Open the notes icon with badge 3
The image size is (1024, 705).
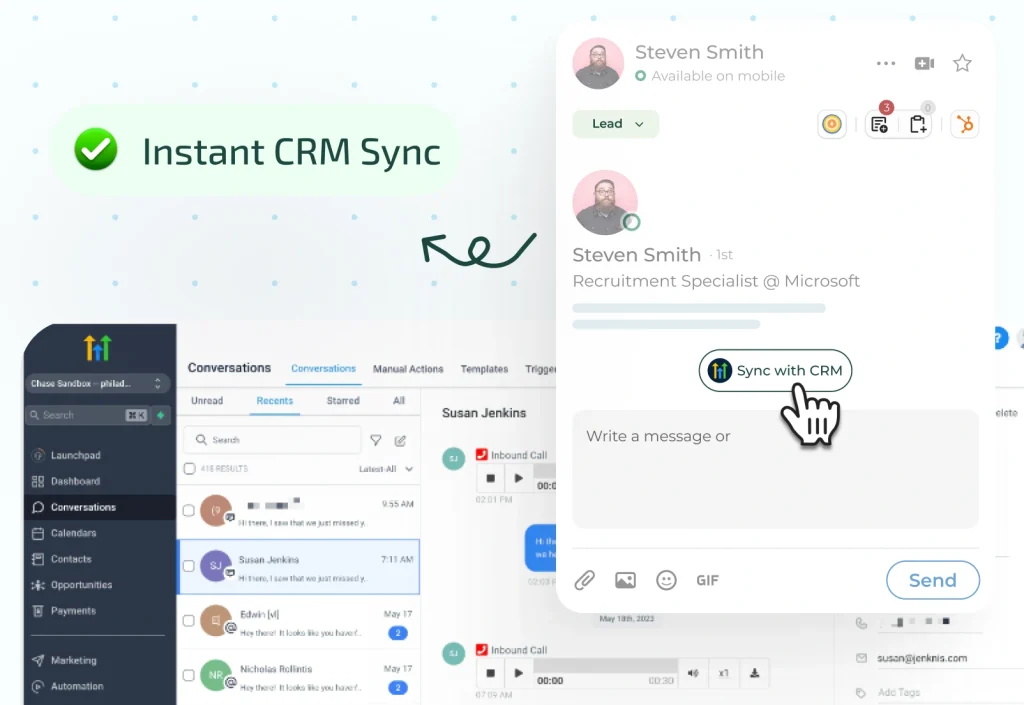pos(879,124)
